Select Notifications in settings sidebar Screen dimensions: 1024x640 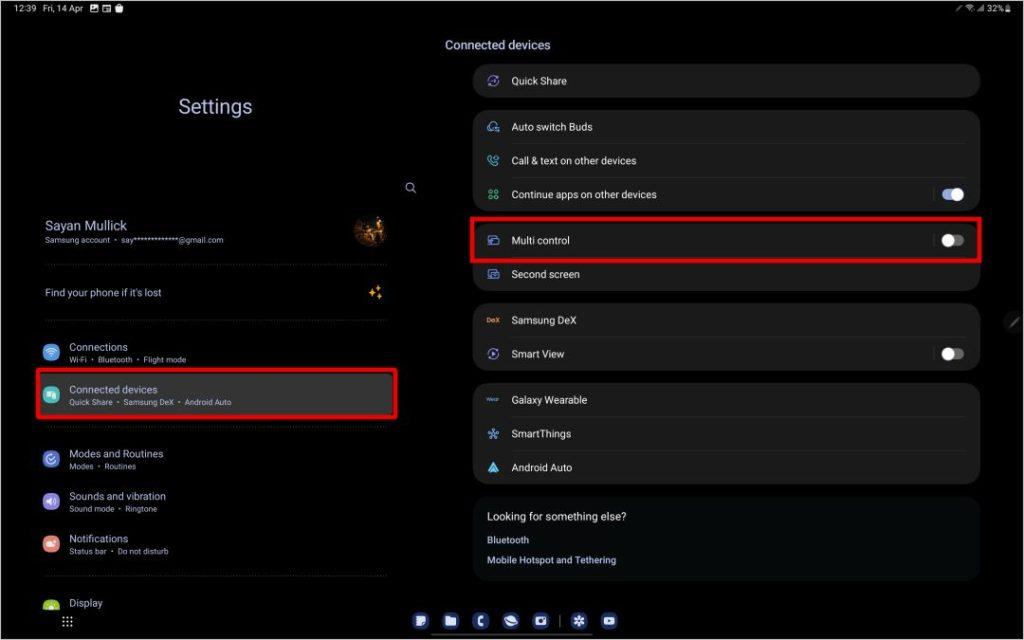[216, 545]
